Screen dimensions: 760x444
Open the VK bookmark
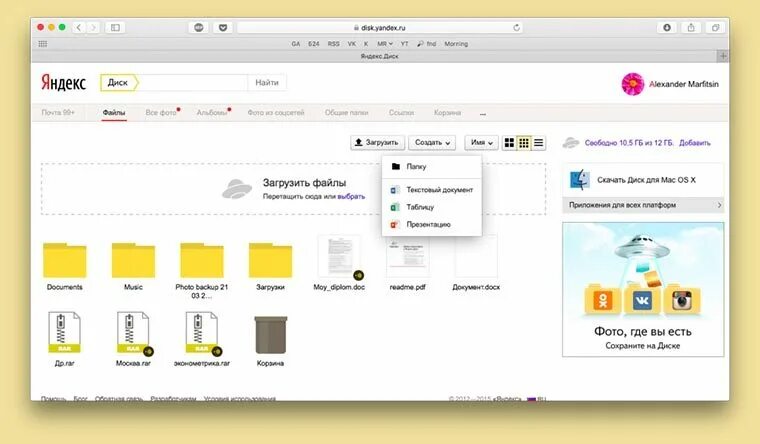351,44
